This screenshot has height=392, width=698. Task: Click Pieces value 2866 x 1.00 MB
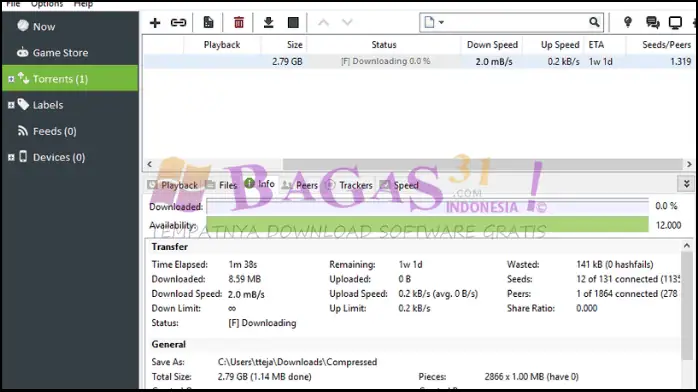(532, 377)
